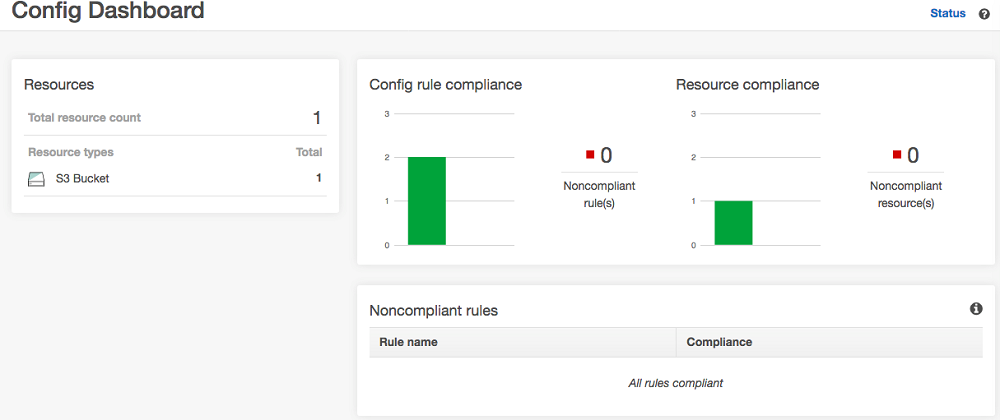Image resolution: width=1000 pixels, height=420 pixels.
Task: Click the Rule name column header
Action: tap(408, 342)
